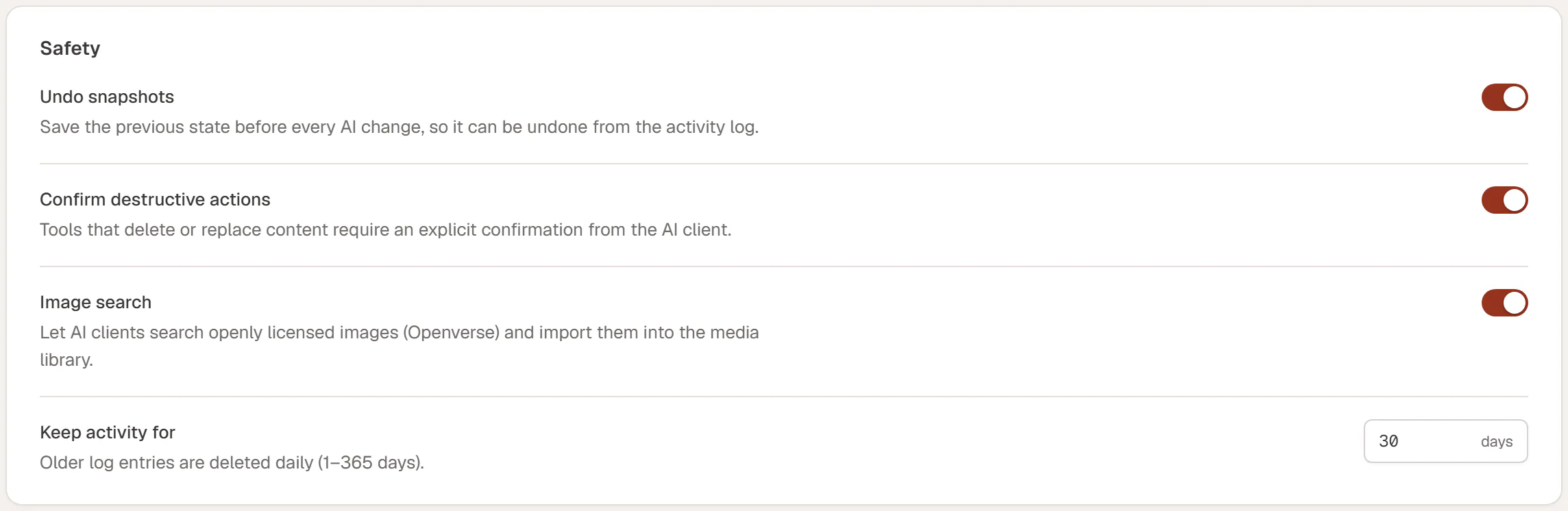Click the 'days' suffix in retention box
Viewport: 1568px width, 511px height.
[1497, 442]
